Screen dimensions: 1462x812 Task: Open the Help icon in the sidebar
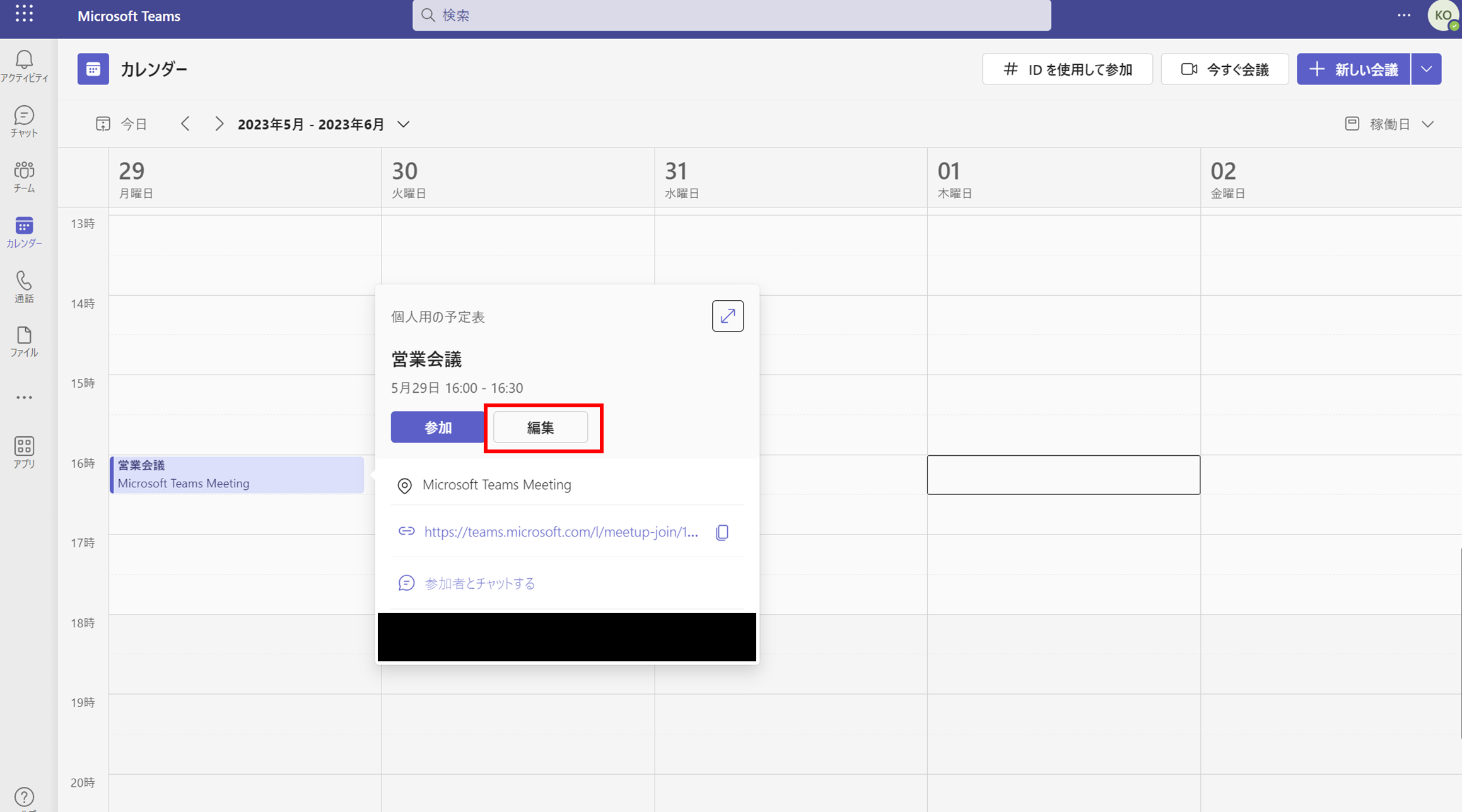click(24, 797)
